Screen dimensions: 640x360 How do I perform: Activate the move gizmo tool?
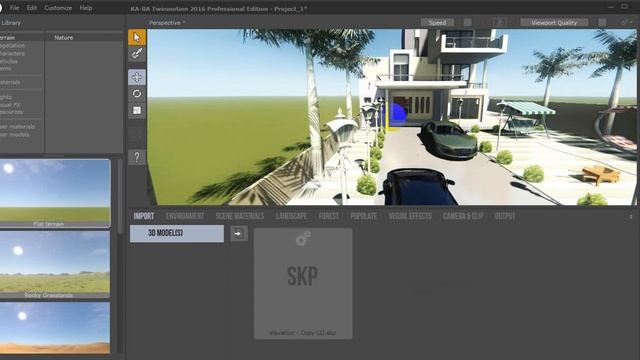pyautogui.click(x=137, y=77)
